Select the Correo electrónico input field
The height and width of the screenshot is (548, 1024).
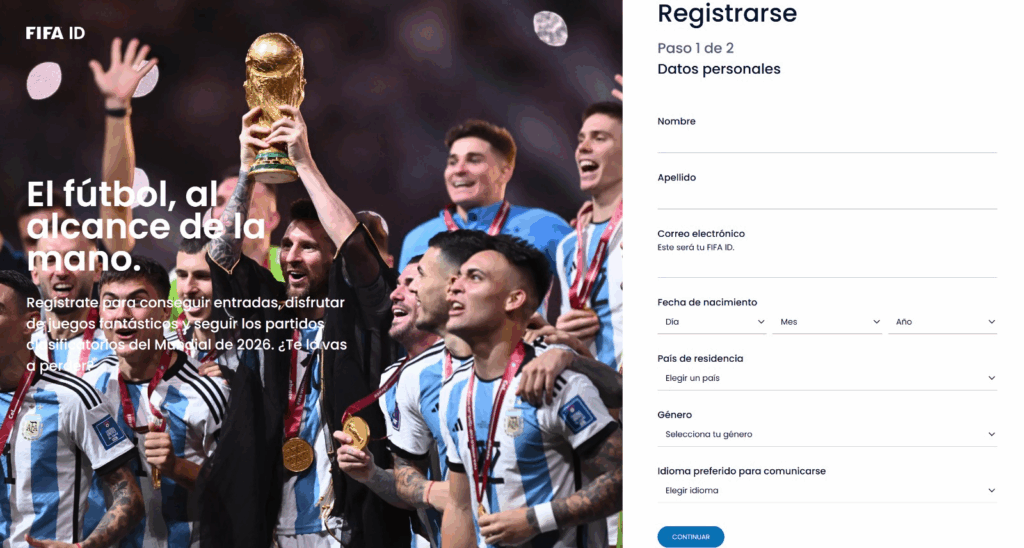pos(827,266)
